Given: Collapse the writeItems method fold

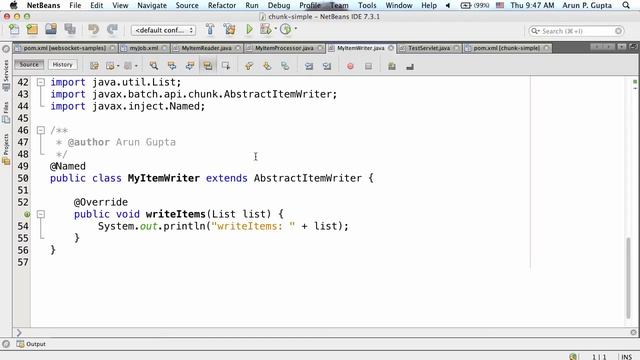Looking at the screenshot, I should coord(40,214).
